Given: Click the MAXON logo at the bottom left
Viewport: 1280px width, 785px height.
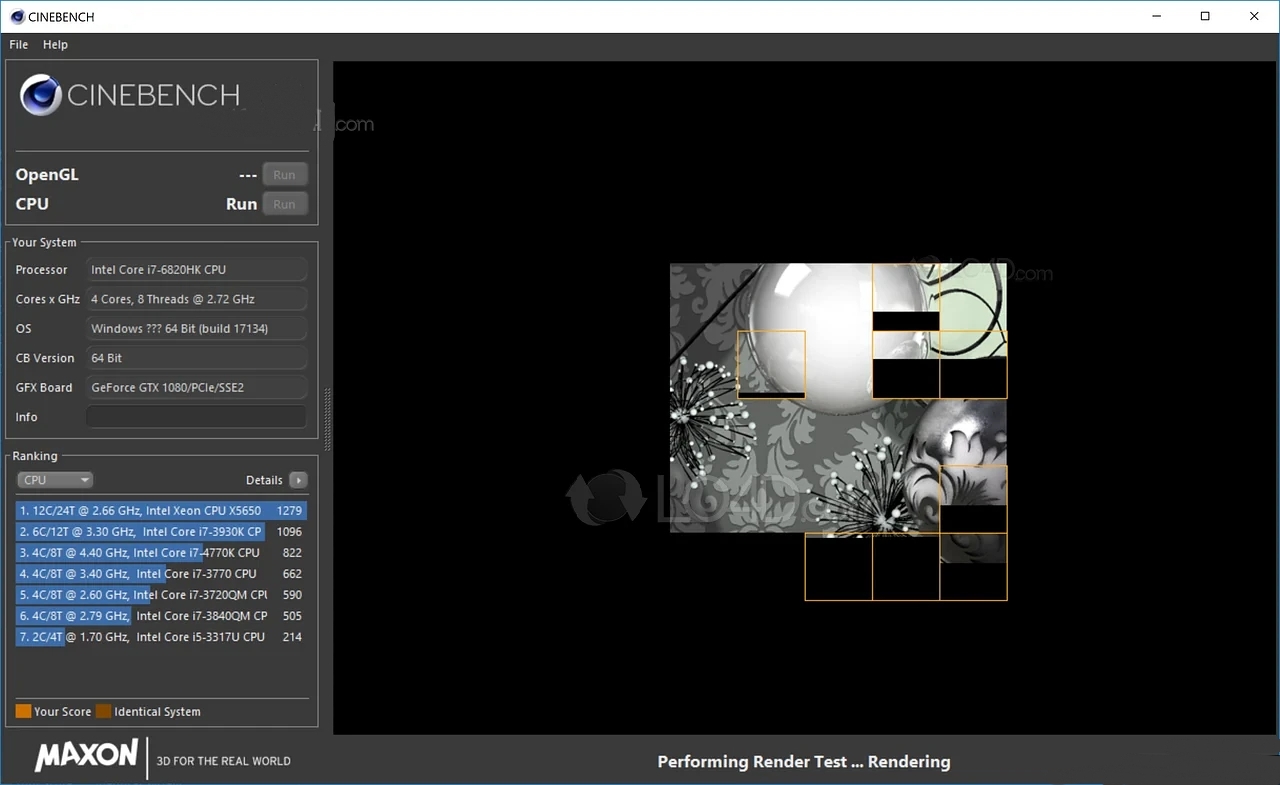Looking at the screenshot, I should (x=85, y=756).
